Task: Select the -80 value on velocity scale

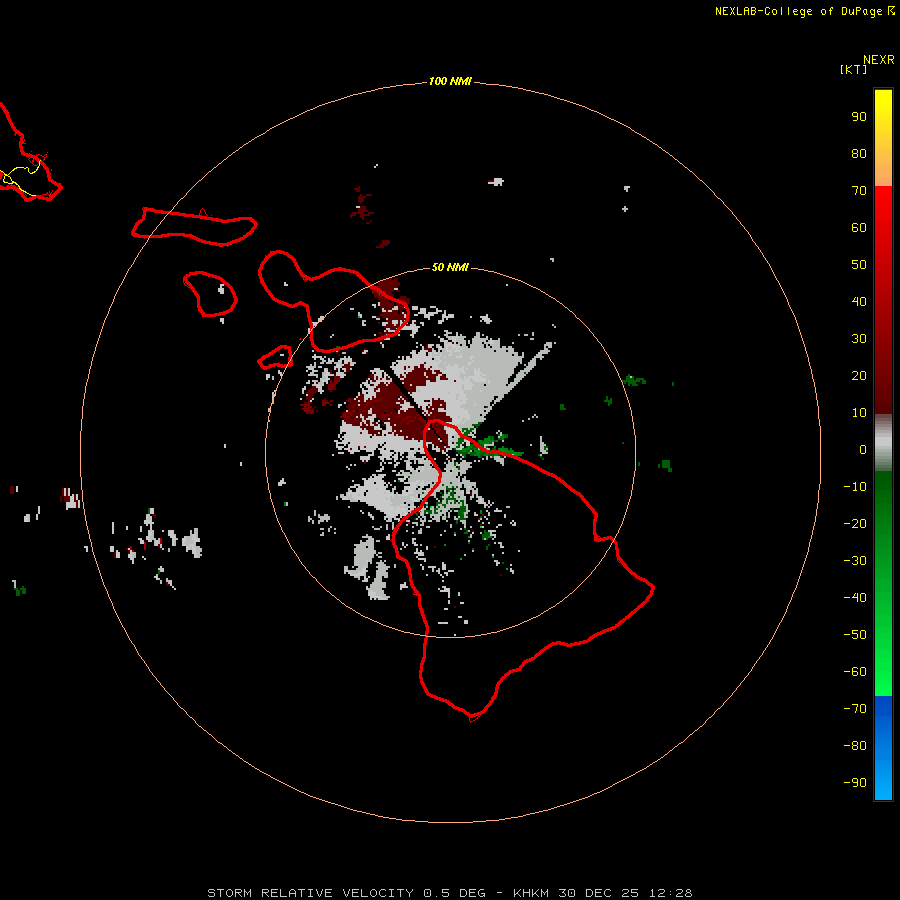Action: click(855, 746)
